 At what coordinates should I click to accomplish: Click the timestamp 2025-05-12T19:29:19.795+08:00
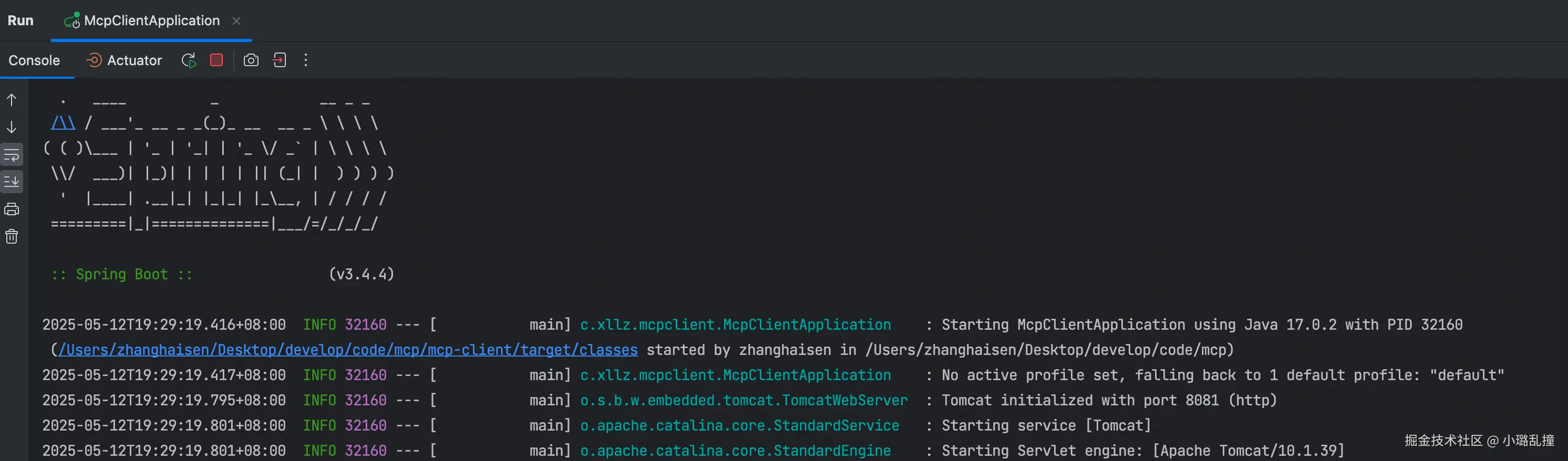point(164,400)
